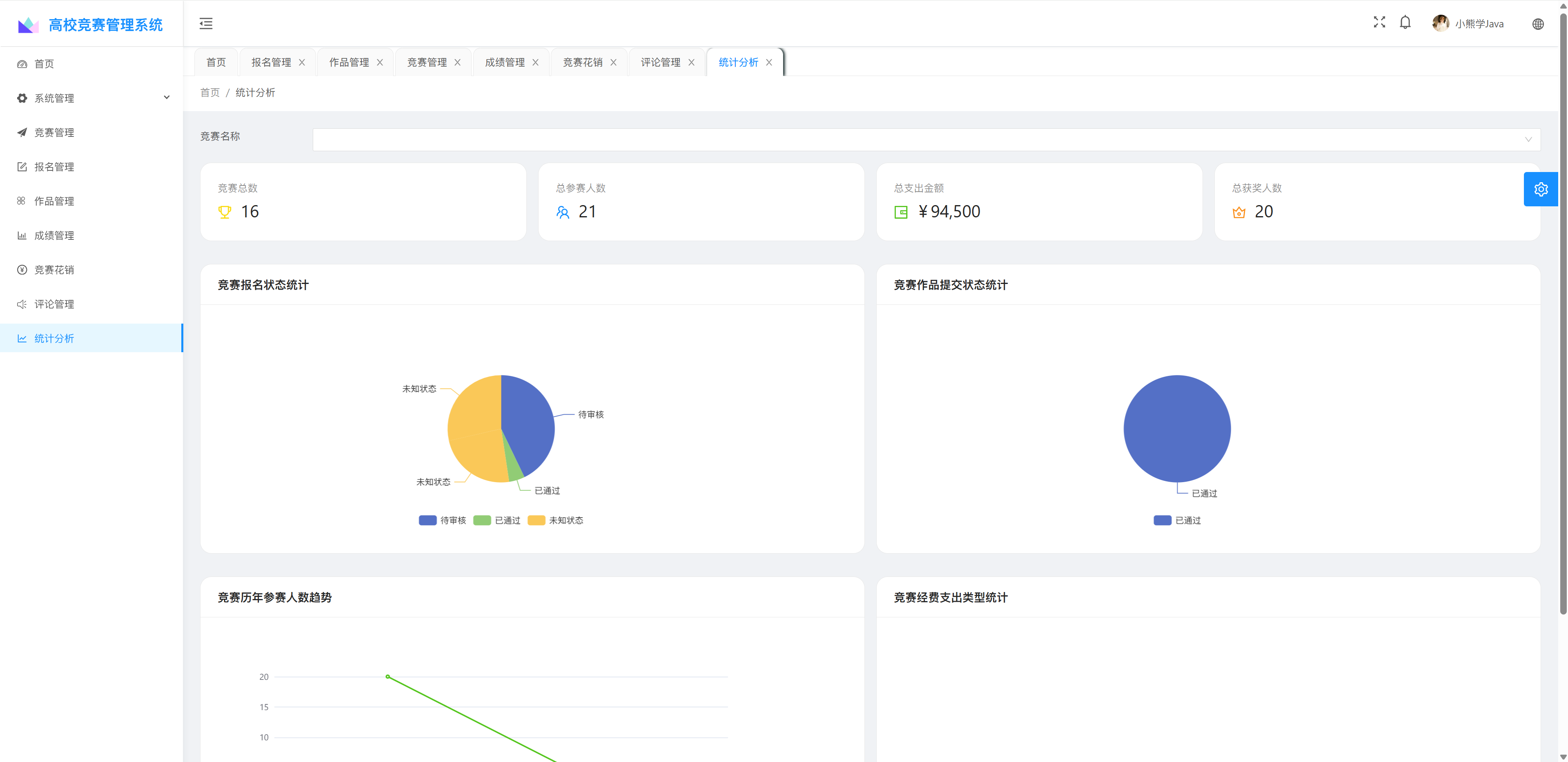Open user avatar for 小熊学Java
Screen dimensions: 1568x762
point(1440,23)
